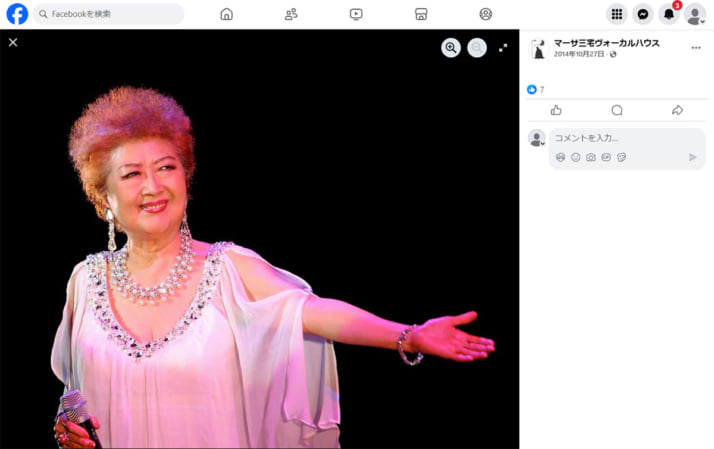The width and height of the screenshot is (714, 449).
Task: Open the 2014年10月27日 post date link
Action: (579, 54)
